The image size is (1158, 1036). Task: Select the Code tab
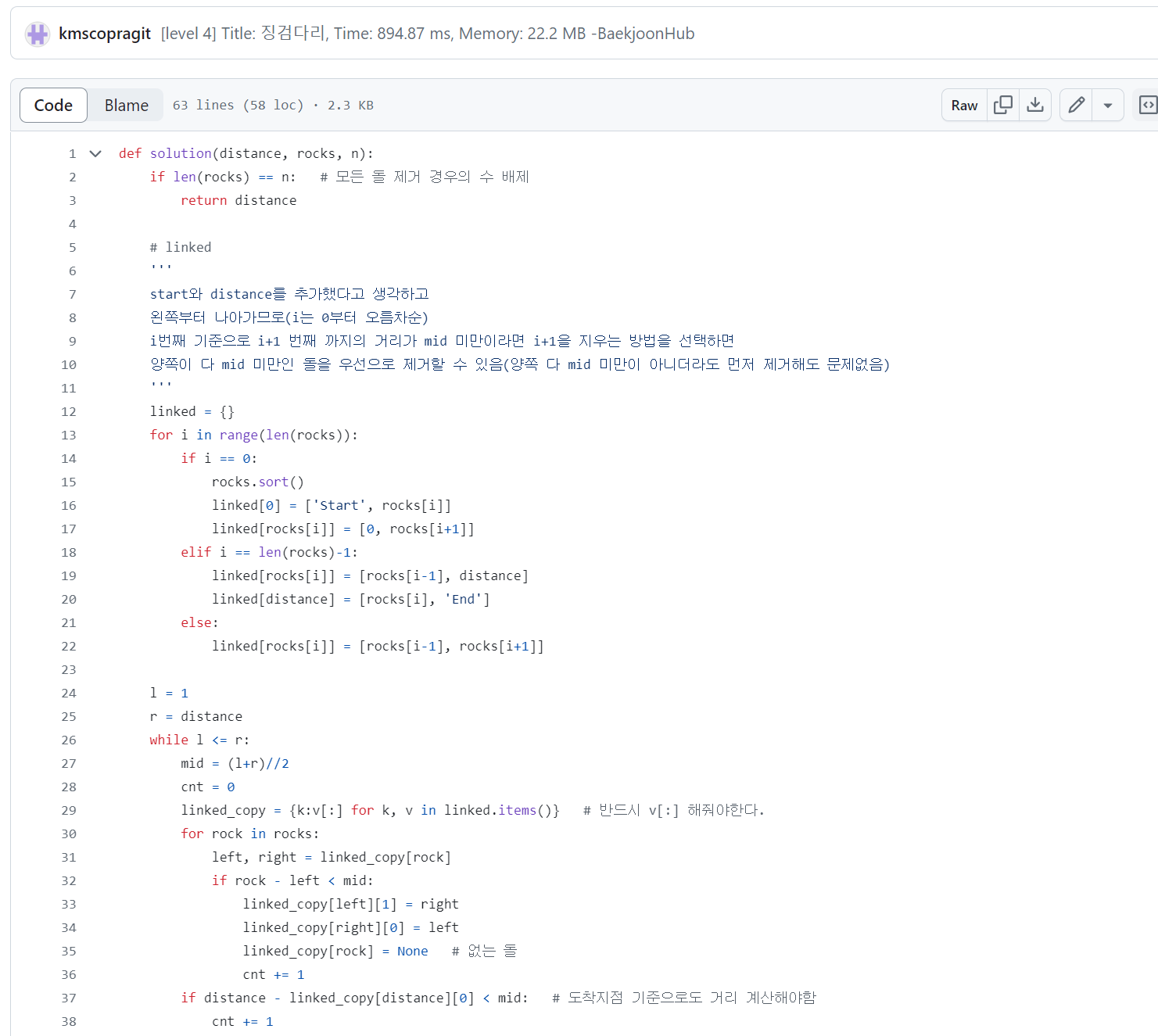[52, 104]
